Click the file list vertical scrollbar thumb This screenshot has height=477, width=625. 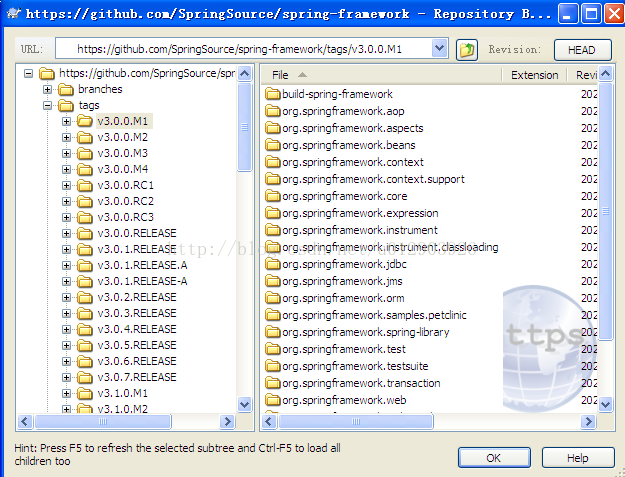point(605,211)
